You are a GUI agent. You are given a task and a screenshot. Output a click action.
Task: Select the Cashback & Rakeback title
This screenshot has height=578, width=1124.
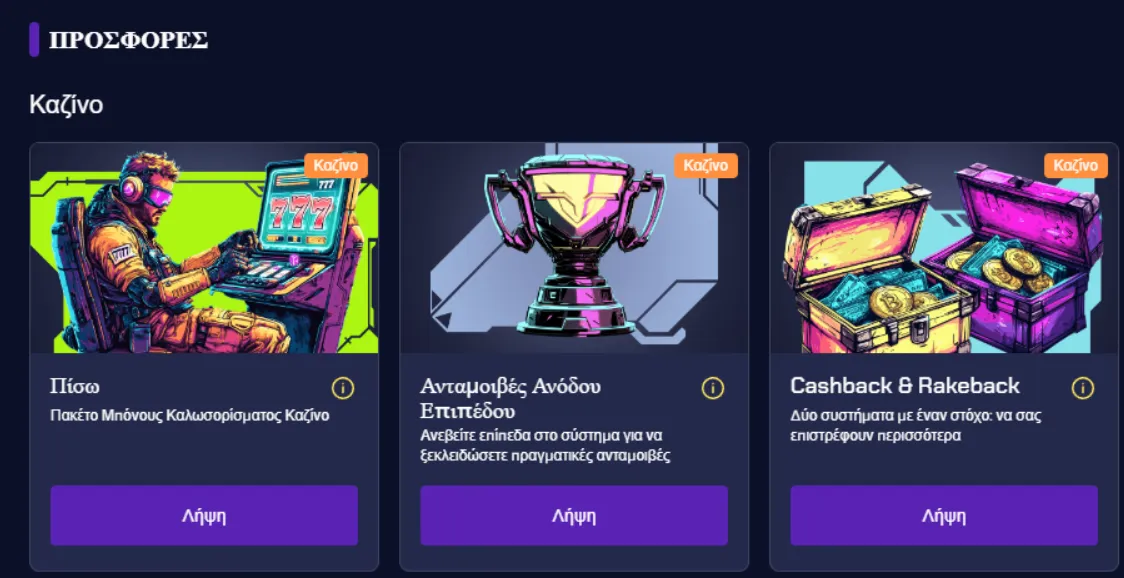click(905, 386)
